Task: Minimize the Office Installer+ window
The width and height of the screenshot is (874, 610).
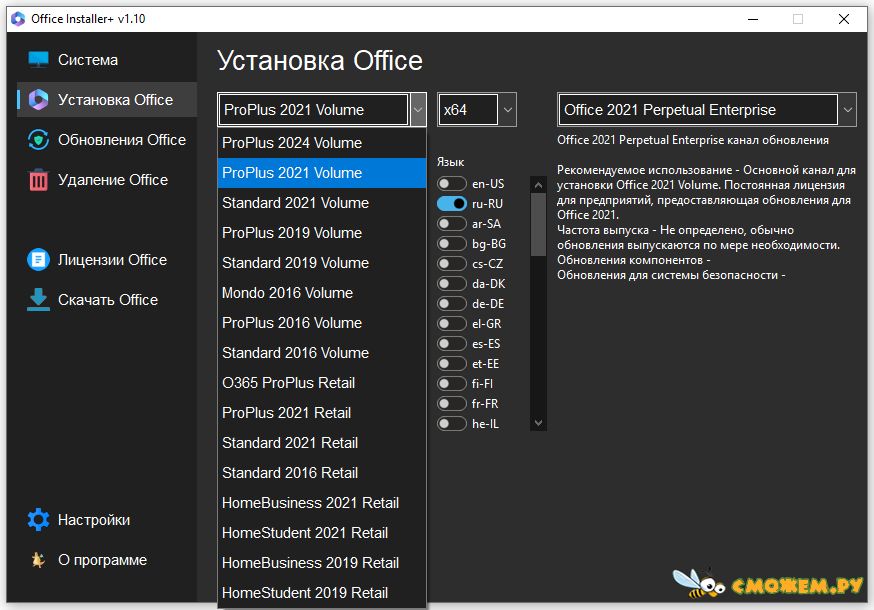Action: (x=753, y=19)
